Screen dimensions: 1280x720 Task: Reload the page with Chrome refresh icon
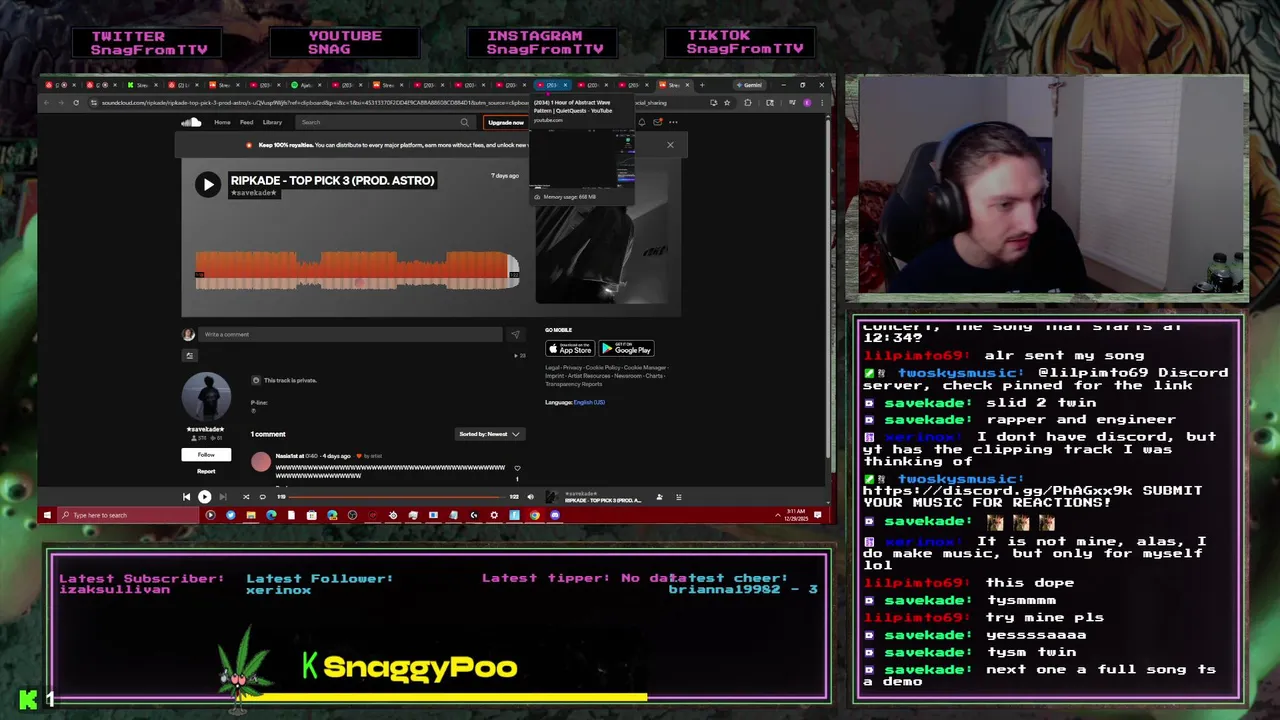click(x=75, y=102)
